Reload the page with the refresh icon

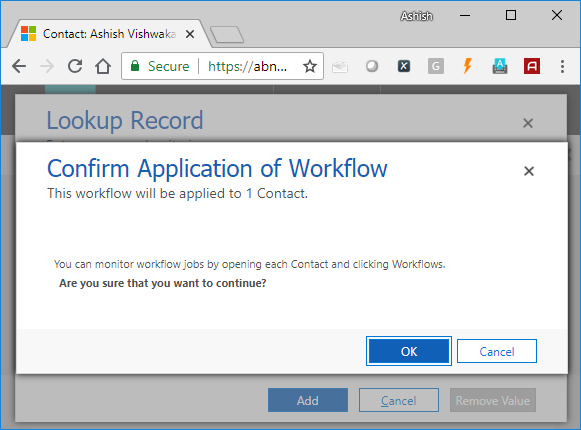coord(75,66)
